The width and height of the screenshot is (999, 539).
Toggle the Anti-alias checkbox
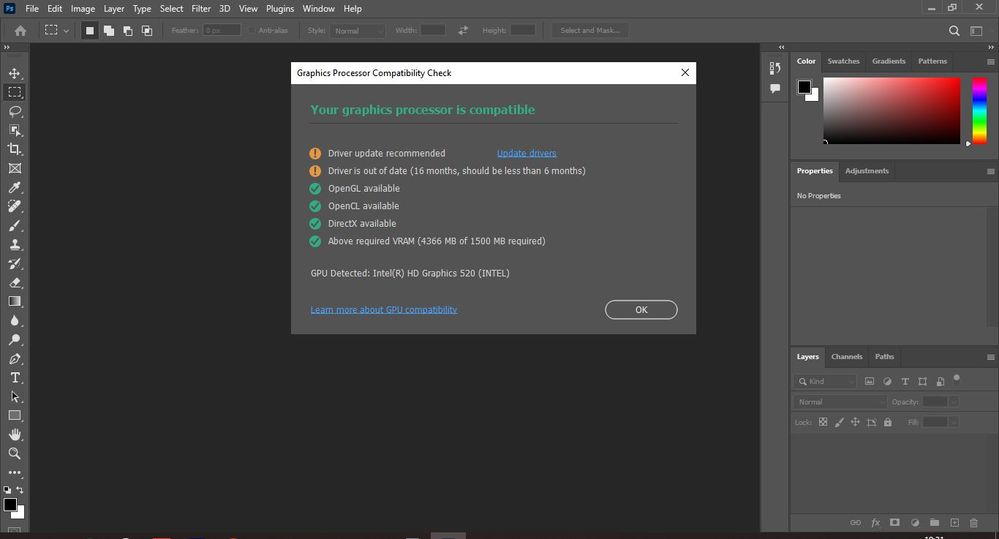click(x=252, y=31)
